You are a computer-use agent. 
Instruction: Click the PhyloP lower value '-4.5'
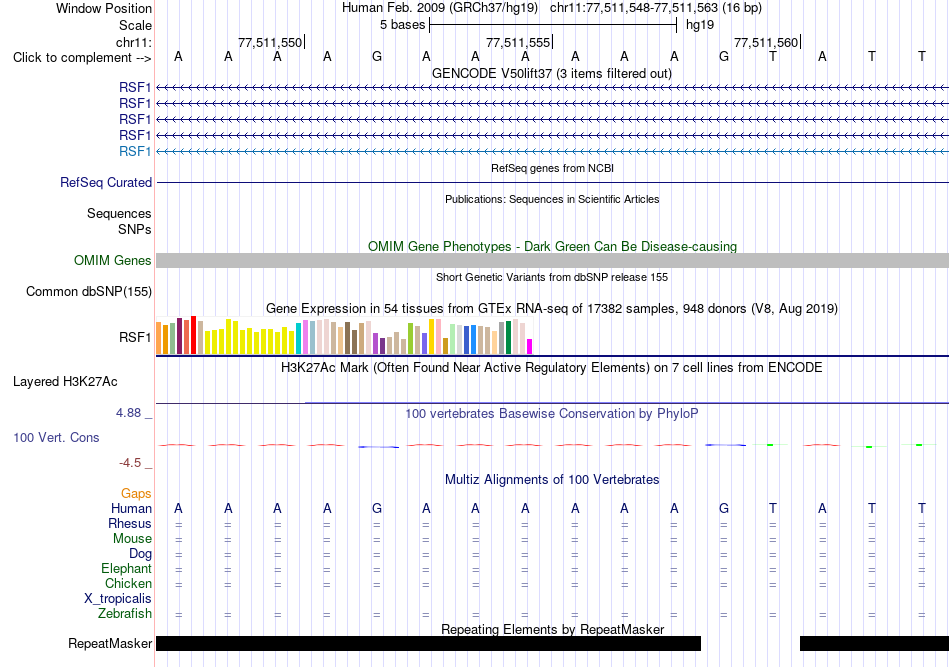[130, 463]
